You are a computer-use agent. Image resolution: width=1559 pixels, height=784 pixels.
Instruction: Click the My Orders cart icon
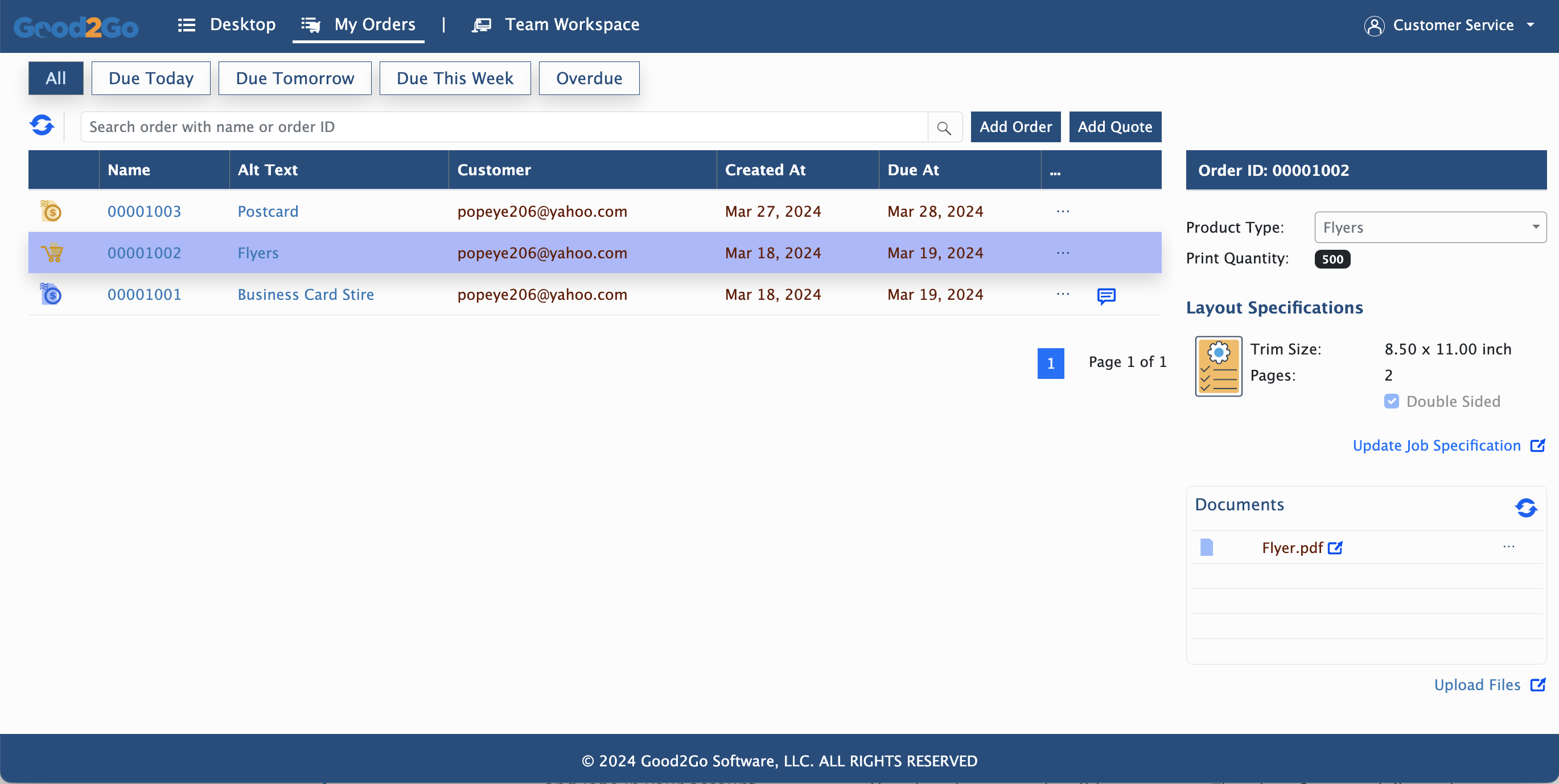311,25
